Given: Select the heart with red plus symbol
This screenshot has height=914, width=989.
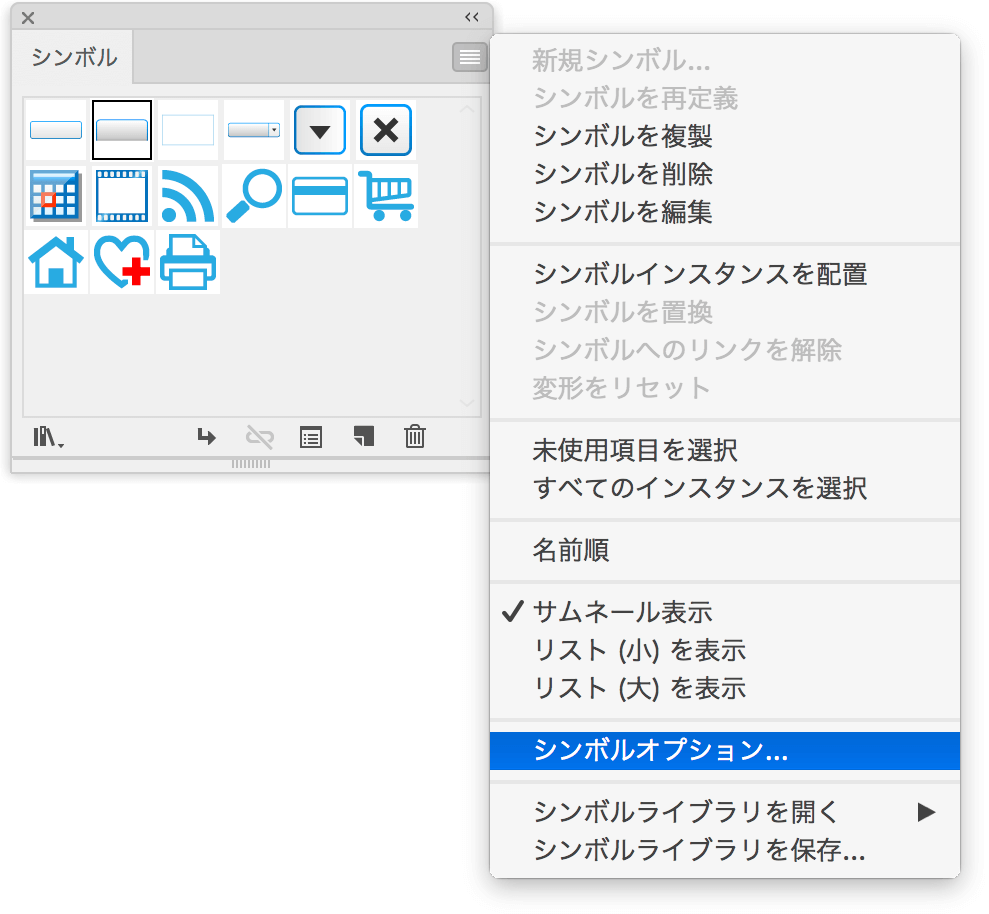Looking at the screenshot, I should [122, 262].
